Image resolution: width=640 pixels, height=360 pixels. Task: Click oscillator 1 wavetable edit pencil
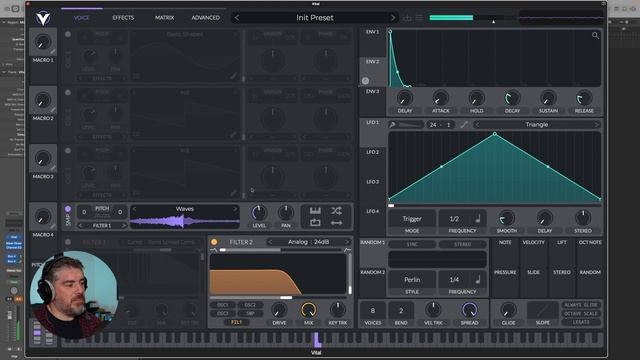(x=233, y=76)
